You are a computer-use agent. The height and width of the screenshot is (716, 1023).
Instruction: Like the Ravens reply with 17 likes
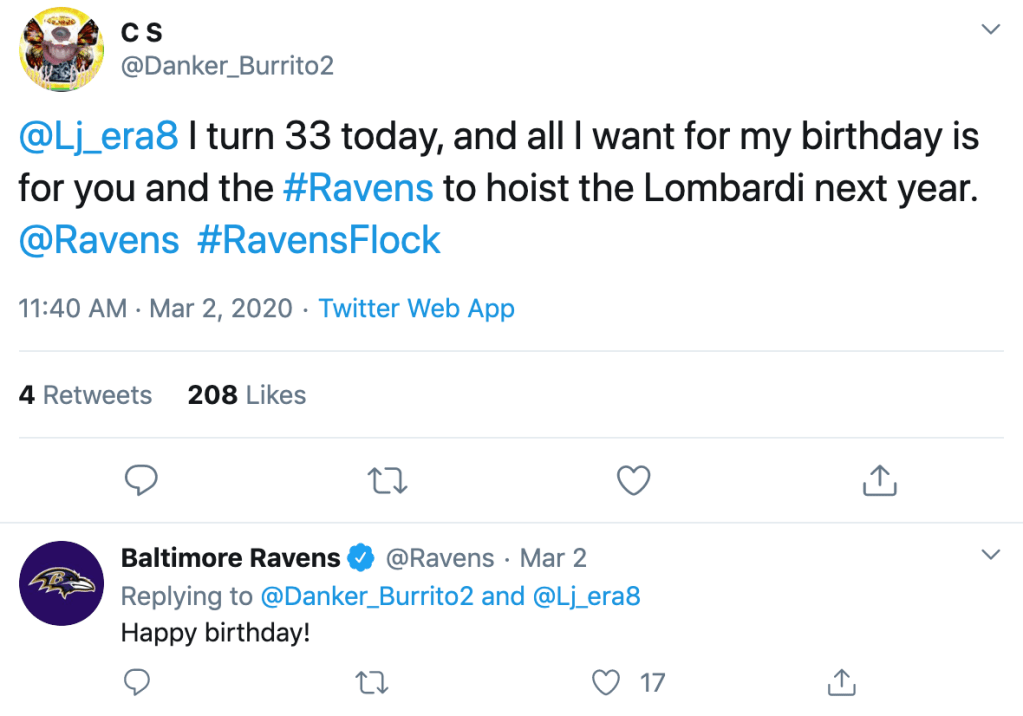(x=606, y=683)
